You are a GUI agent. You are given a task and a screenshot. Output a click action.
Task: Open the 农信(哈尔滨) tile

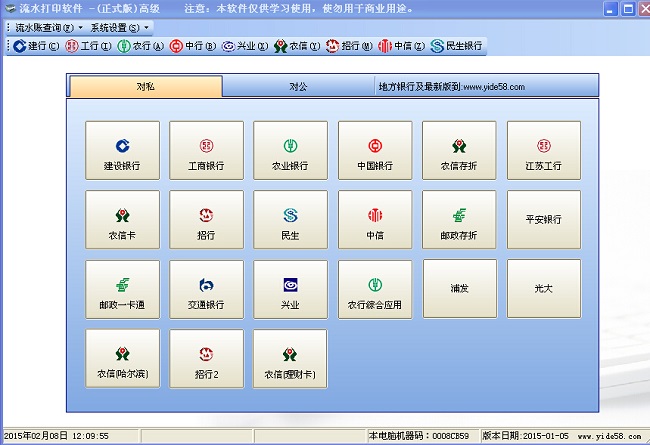122,359
